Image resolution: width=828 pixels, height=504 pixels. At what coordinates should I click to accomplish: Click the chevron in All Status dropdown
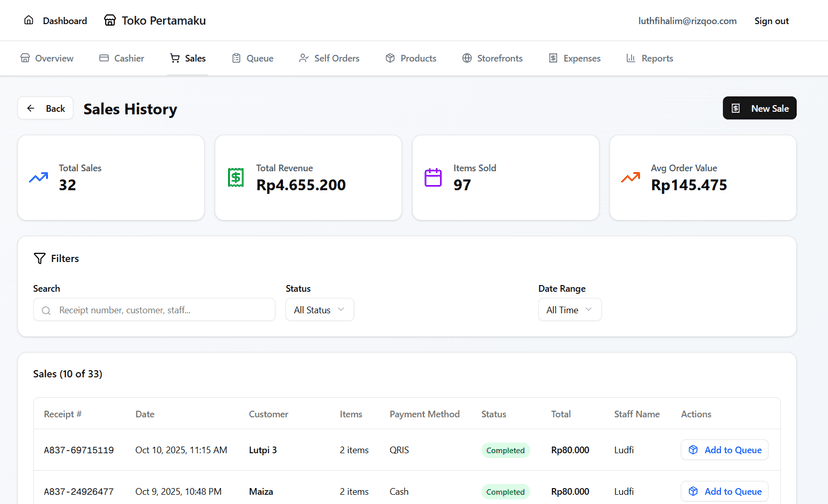[x=341, y=310]
